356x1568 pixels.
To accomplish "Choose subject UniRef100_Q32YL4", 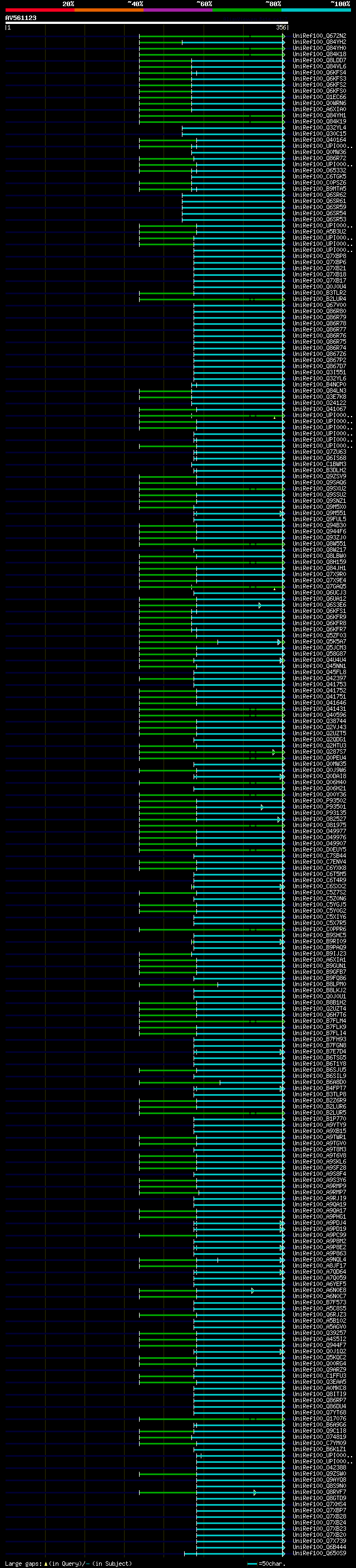I will click(x=319, y=128).
